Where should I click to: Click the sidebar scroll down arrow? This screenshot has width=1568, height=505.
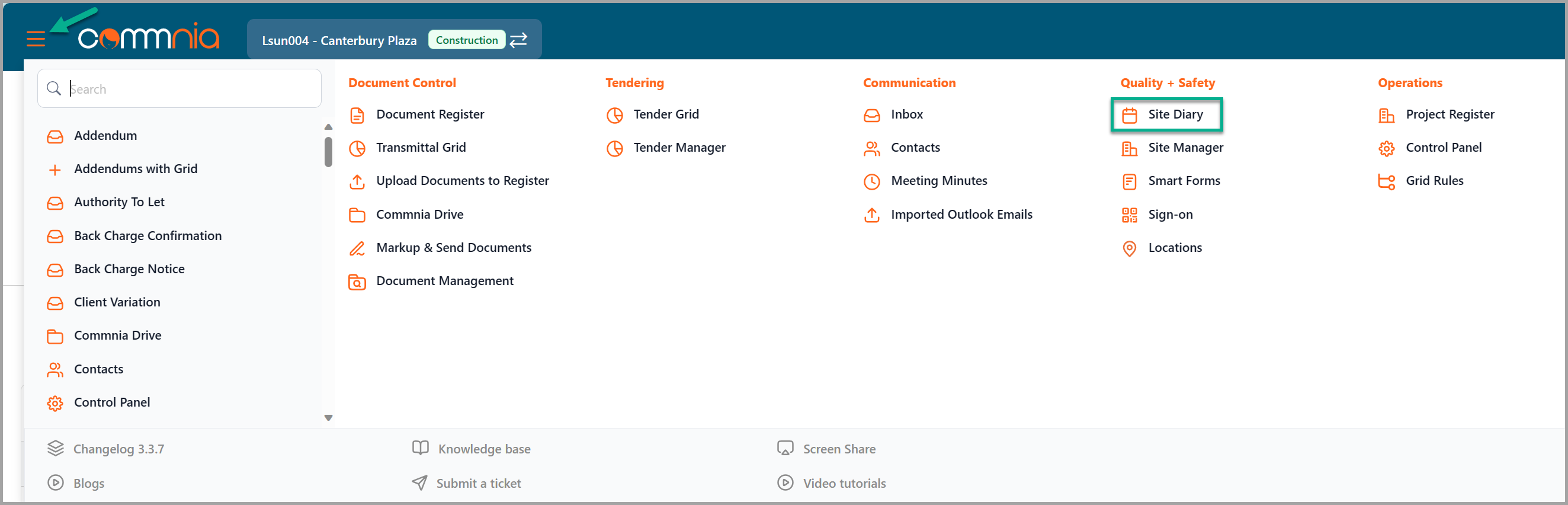tap(329, 418)
